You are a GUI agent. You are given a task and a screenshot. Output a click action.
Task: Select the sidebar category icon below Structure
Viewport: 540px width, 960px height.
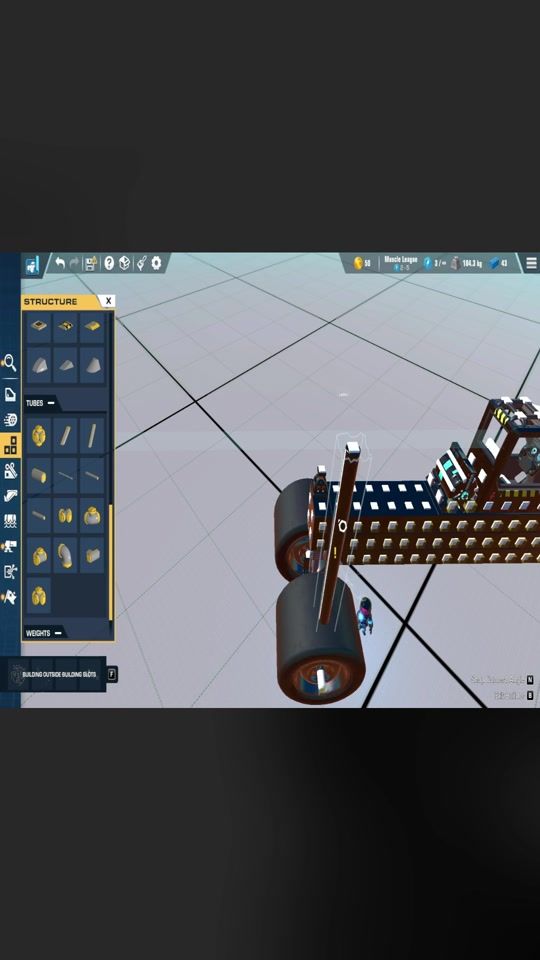[x=10, y=470]
